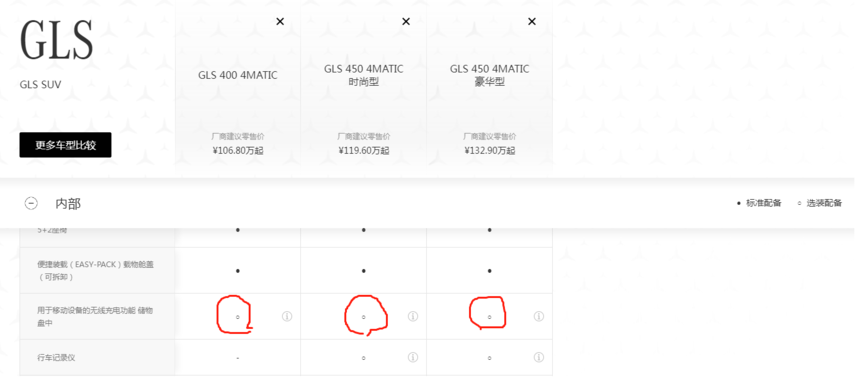The image size is (860, 390).
Task: Remove GLS 450 4MATIC 豪华型 column
Action: click(531, 21)
